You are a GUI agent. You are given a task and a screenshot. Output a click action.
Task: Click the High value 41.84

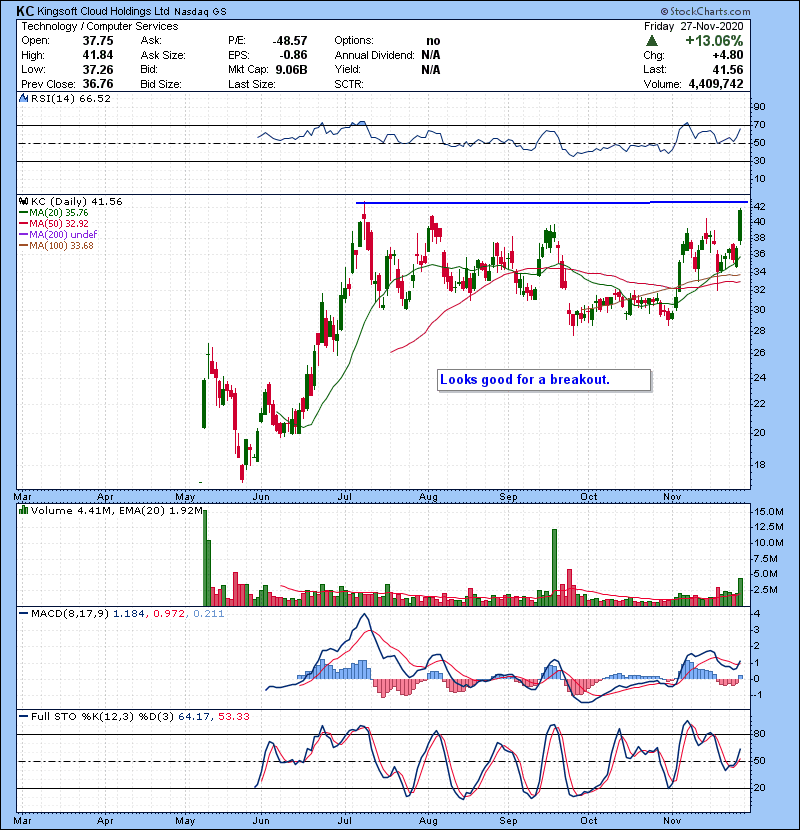click(x=97, y=55)
